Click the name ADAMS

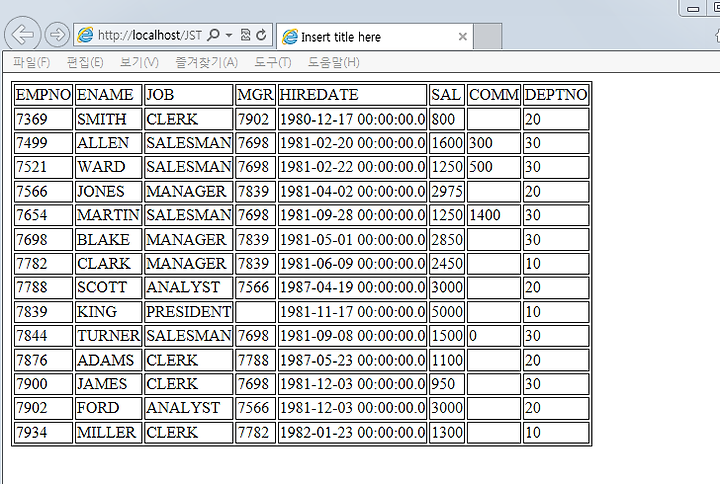pos(106,360)
